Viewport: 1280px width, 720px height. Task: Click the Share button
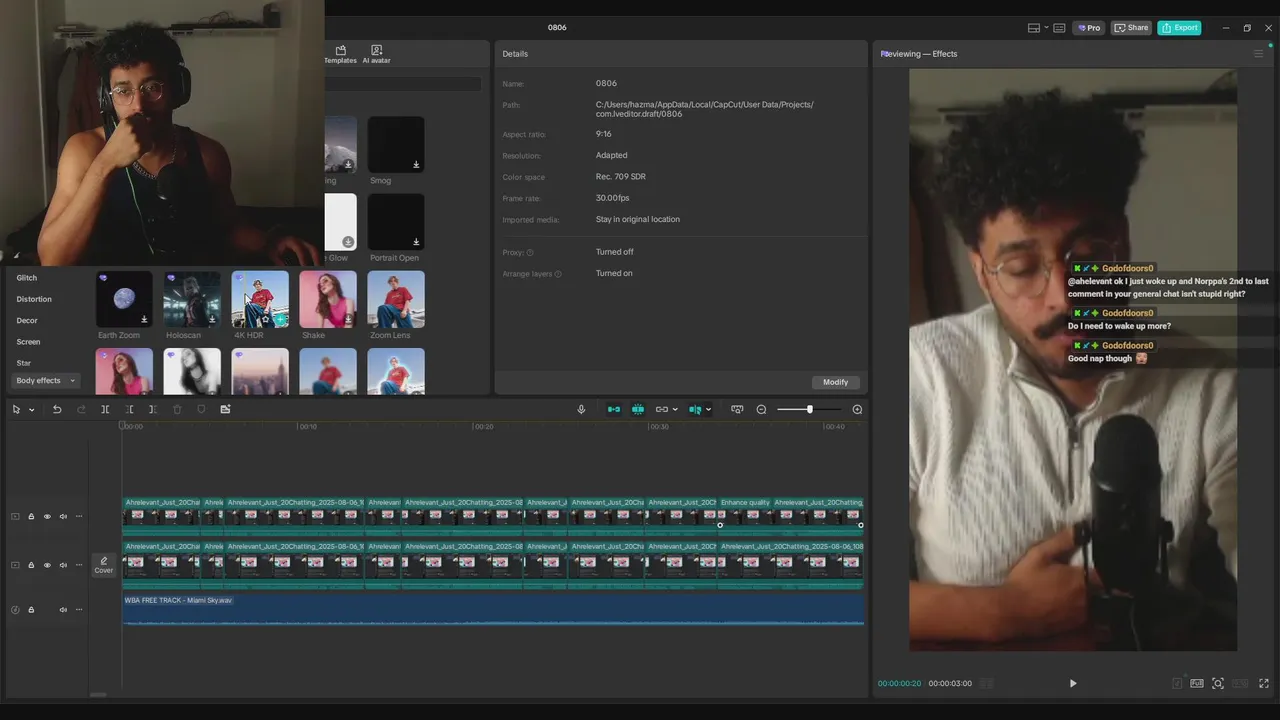point(1132,28)
